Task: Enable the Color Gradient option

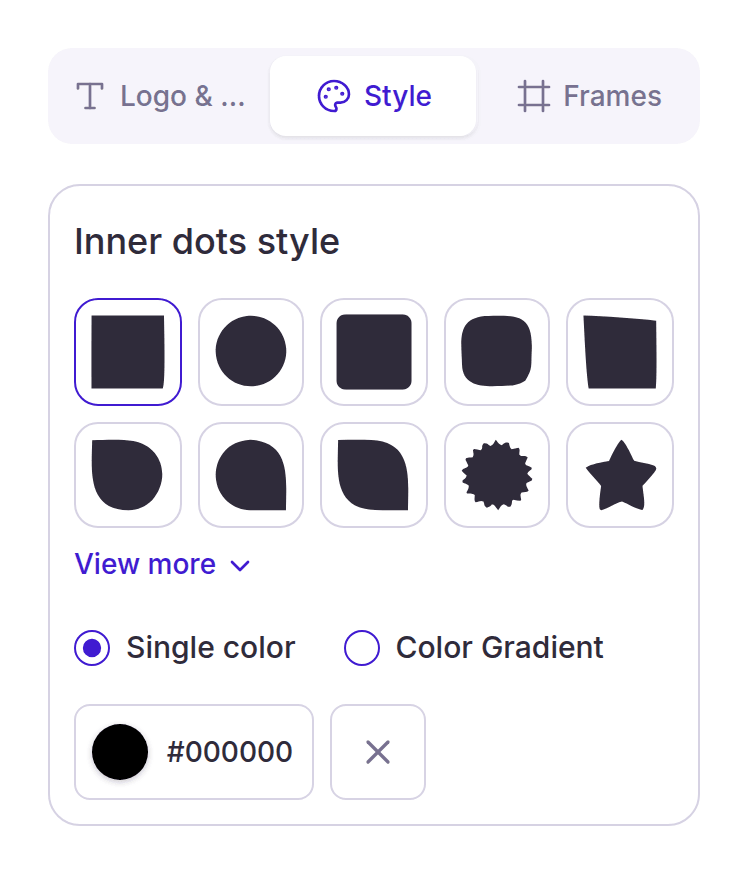Action: 474,648
